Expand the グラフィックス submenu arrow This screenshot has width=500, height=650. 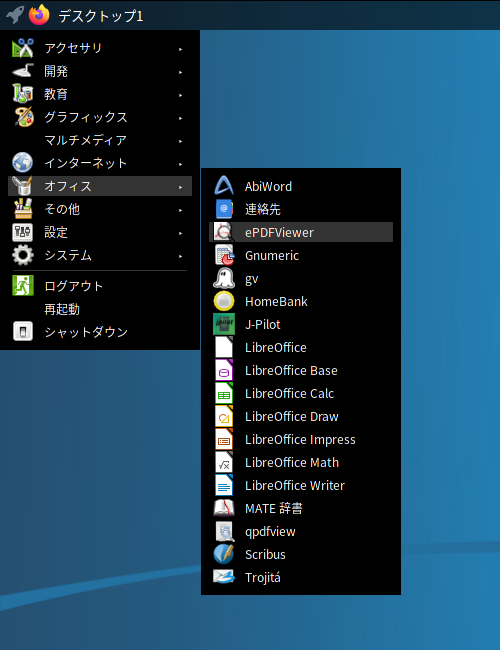point(181,118)
